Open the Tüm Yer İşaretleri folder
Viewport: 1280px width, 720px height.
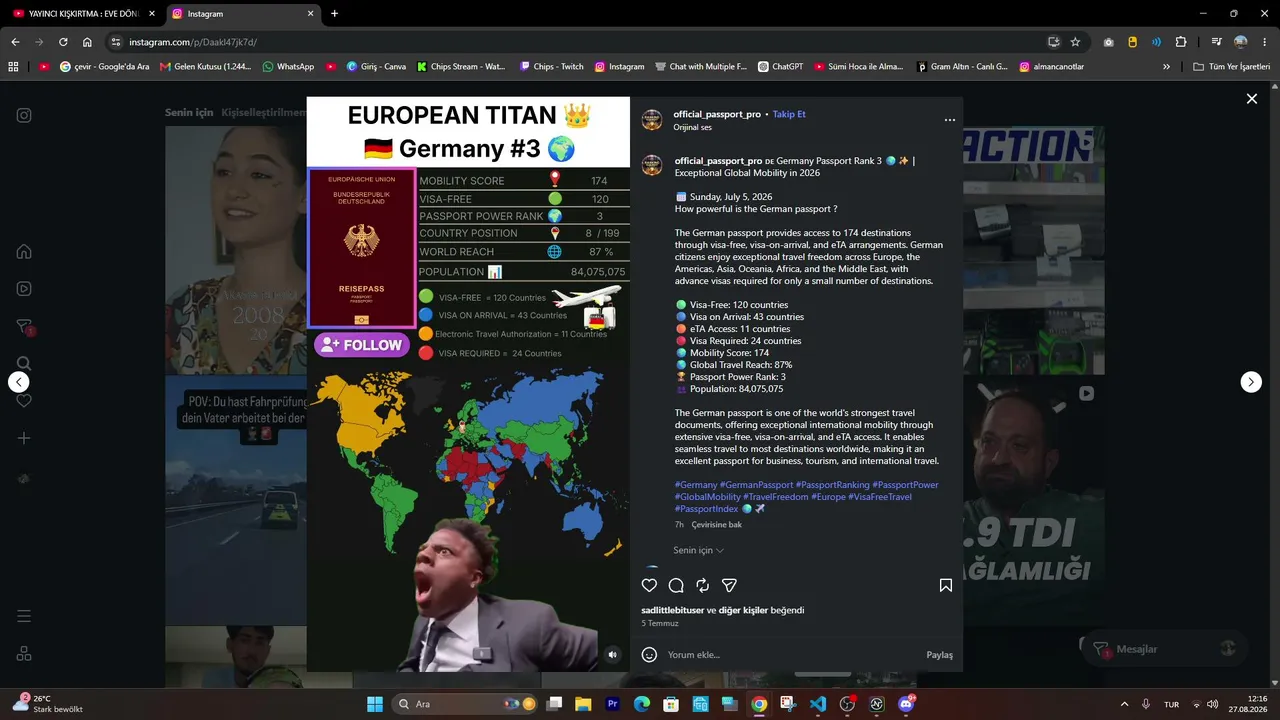[x=1232, y=67]
